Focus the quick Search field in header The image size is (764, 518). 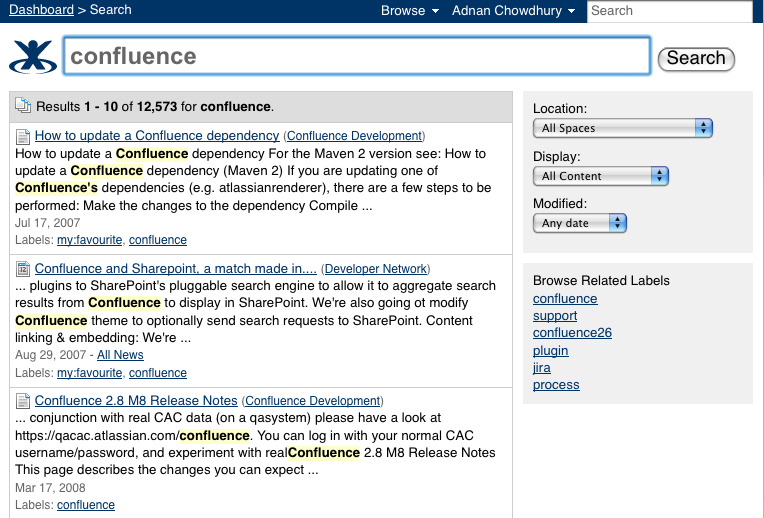click(669, 11)
